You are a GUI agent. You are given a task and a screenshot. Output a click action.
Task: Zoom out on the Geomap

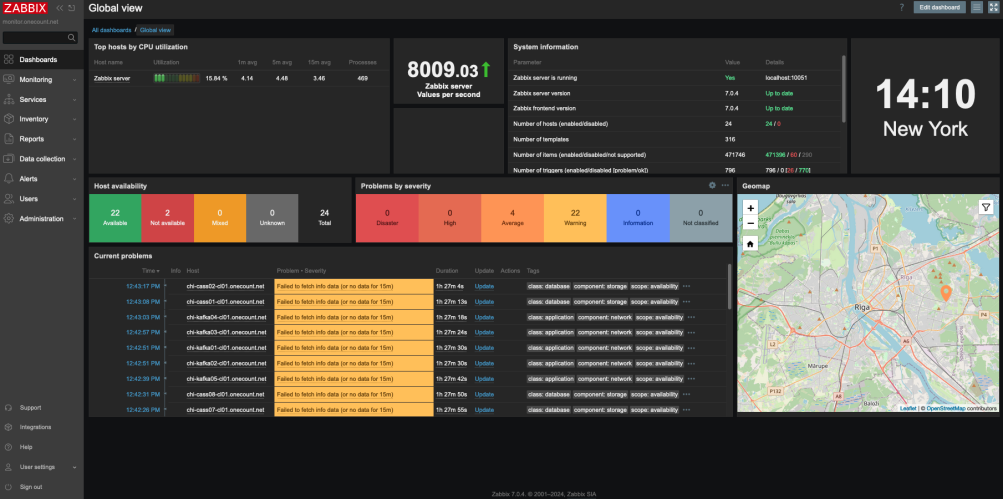point(750,223)
